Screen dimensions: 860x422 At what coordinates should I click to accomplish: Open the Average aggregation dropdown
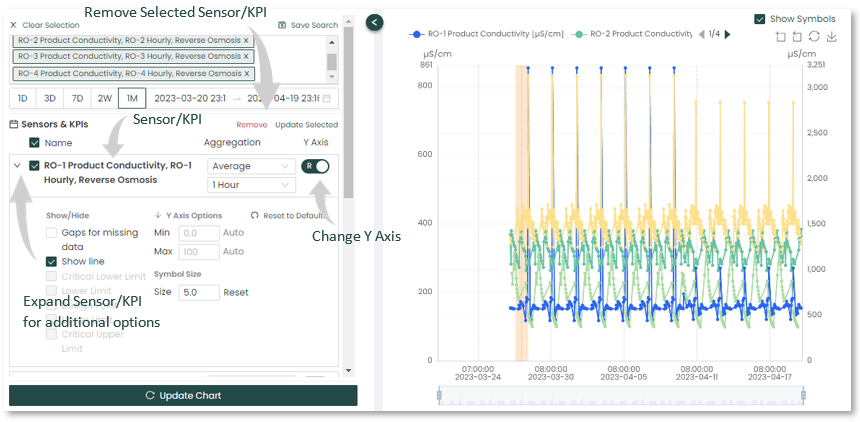click(x=251, y=166)
